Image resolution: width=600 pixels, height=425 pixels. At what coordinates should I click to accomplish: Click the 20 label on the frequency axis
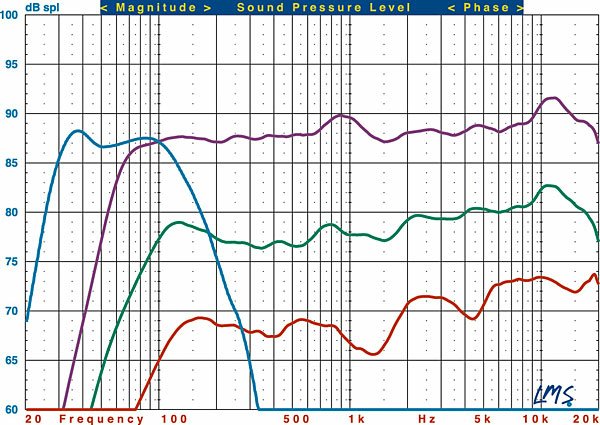click(34, 419)
